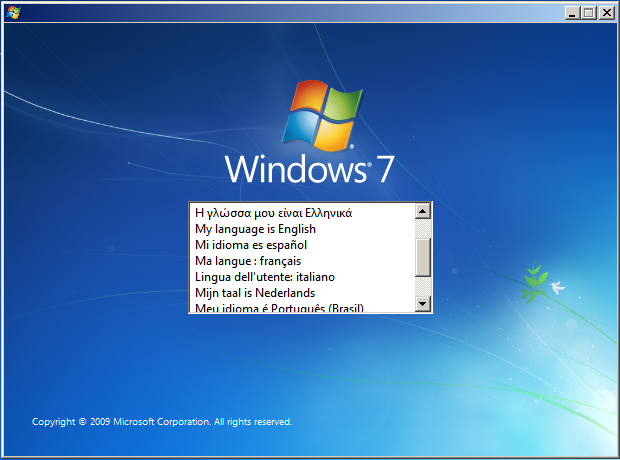
Task: Click the language list scrollbar thumb
Action: [x=423, y=257]
